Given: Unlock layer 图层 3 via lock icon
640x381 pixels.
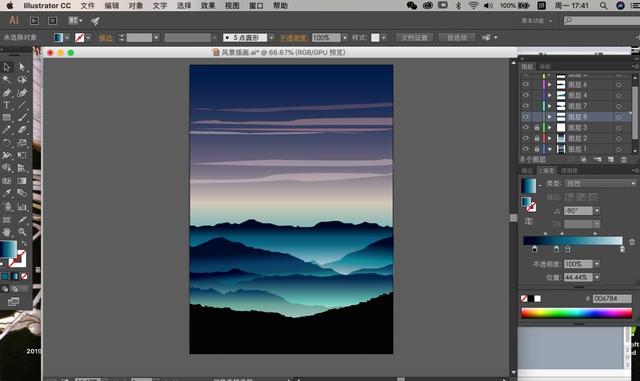Looking at the screenshot, I should tap(537, 127).
